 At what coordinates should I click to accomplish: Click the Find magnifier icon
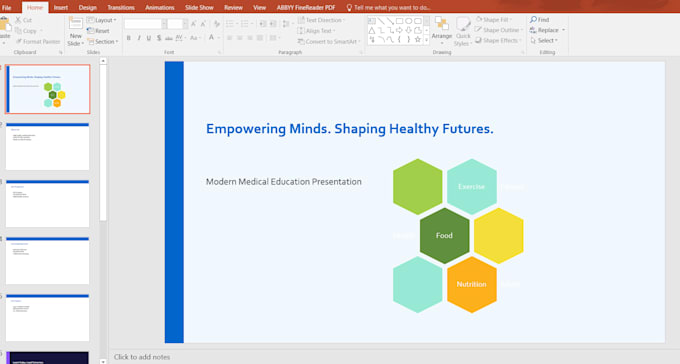533,20
